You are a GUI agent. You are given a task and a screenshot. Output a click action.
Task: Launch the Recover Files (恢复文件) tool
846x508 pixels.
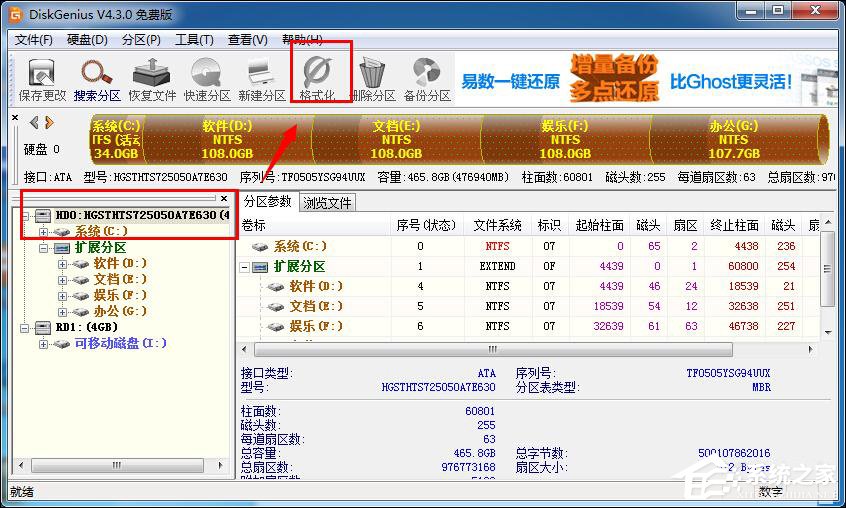152,80
